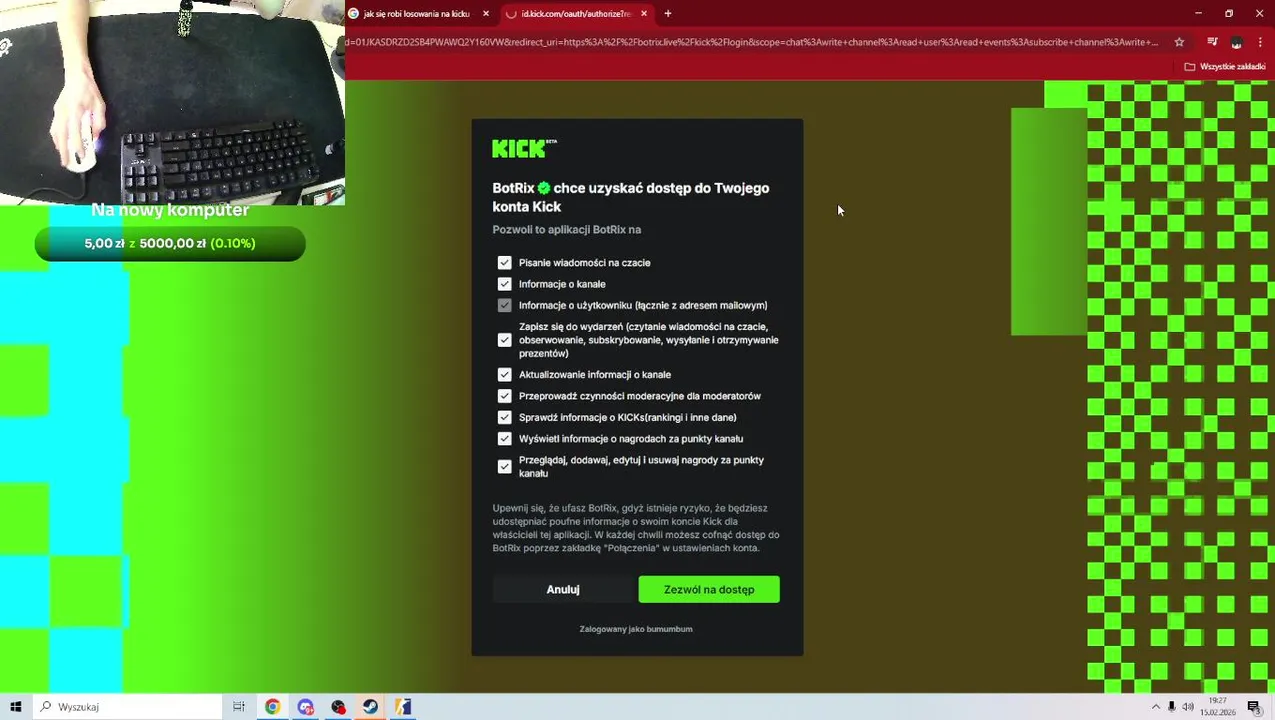Close the kick.com oauth tab
Viewport: 1275px width, 720px height.
[644, 14]
